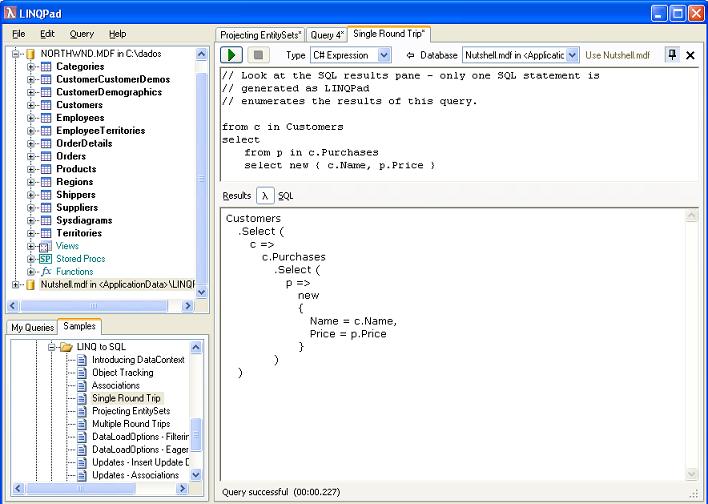Select the EmployeeTerritories table

[101, 131]
